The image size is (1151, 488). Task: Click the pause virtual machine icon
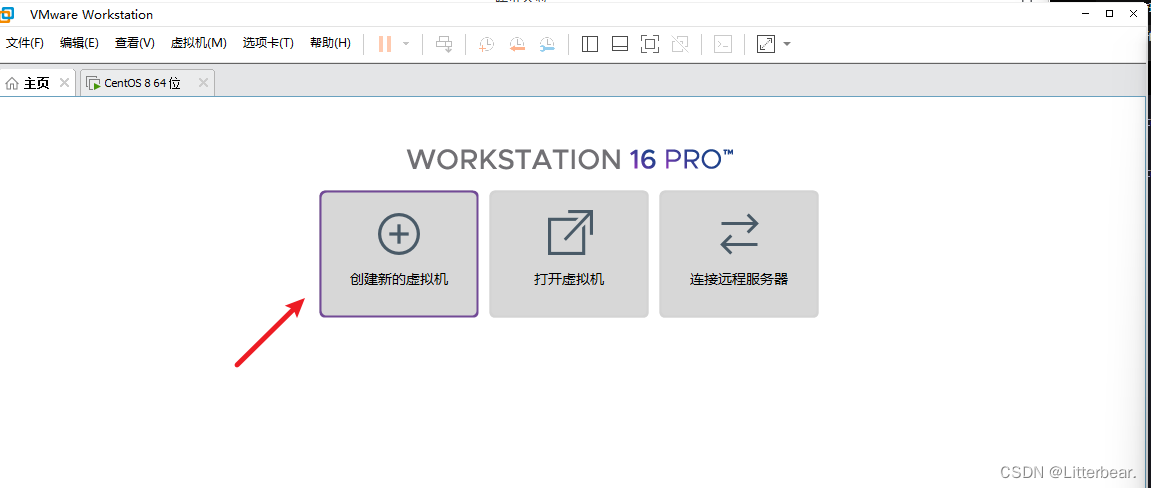(x=385, y=44)
